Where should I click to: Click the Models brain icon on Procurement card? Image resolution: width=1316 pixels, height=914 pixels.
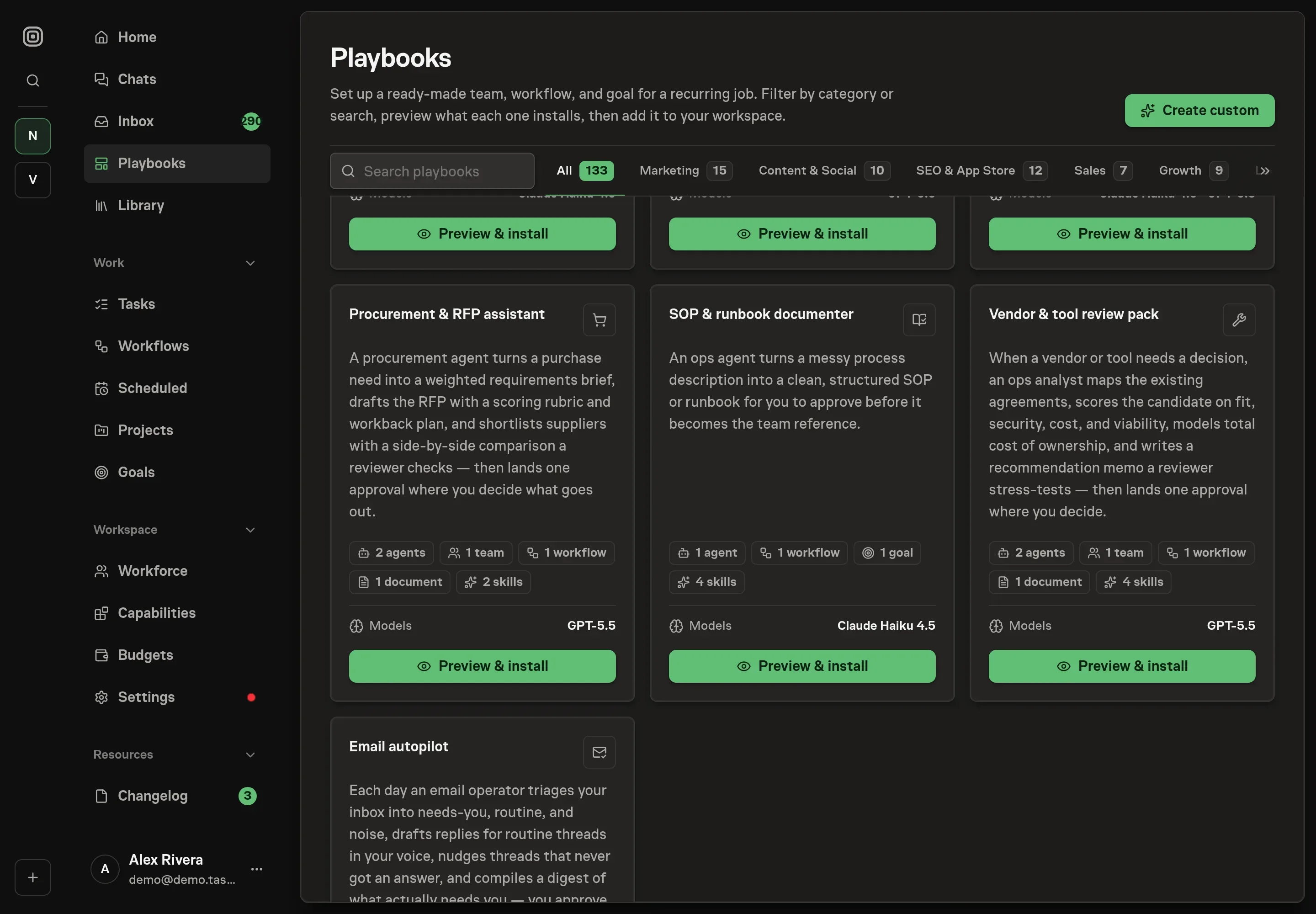pyautogui.click(x=356, y=627)
